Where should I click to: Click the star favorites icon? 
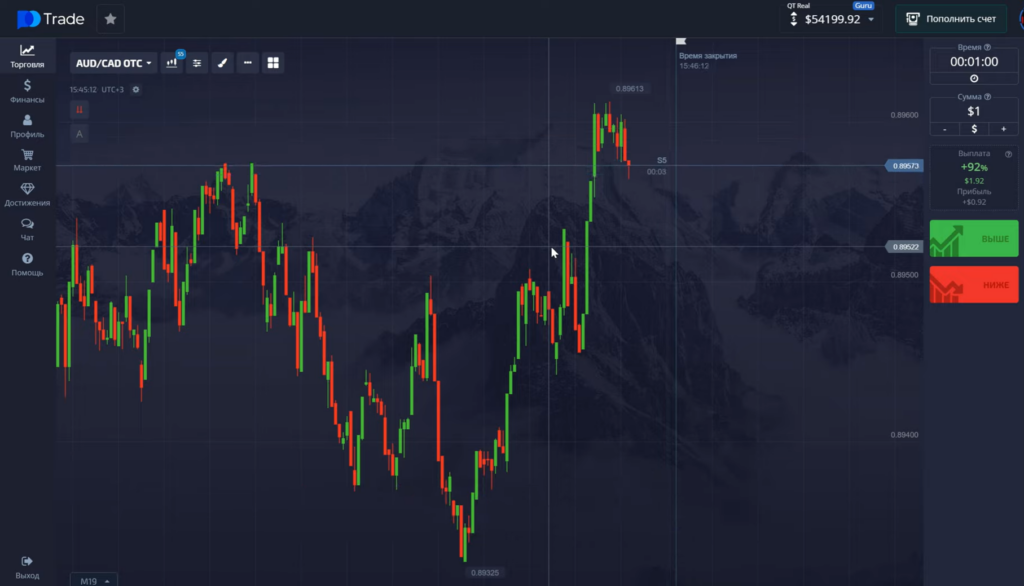tap(110, 19)
